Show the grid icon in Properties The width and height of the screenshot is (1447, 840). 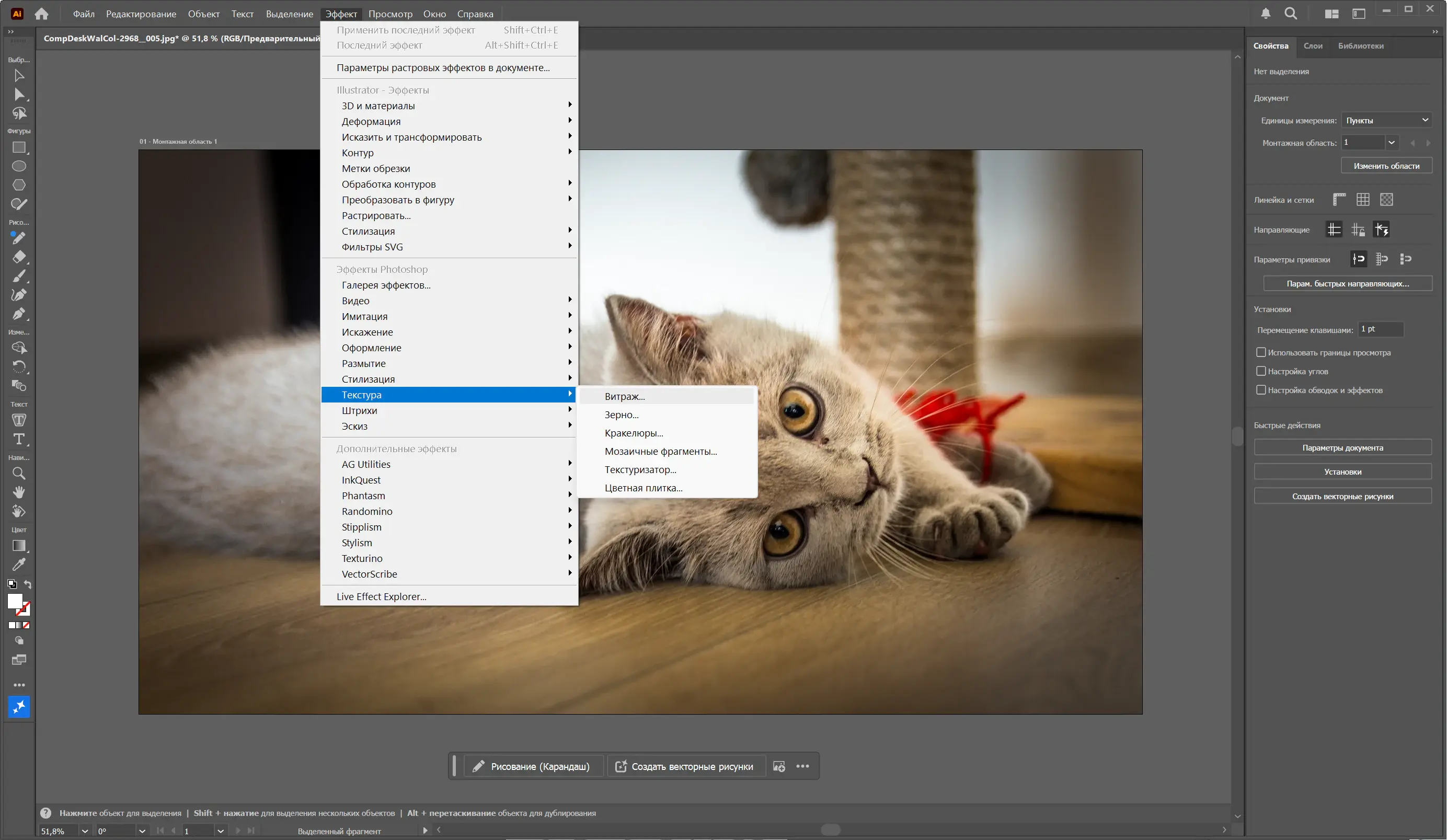[x=1363, y=200]
